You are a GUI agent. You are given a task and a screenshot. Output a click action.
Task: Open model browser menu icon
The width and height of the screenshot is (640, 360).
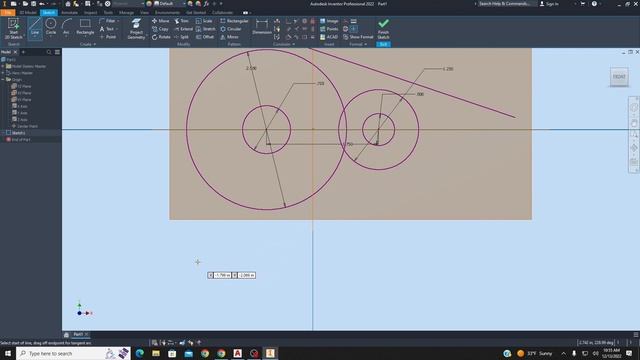coord(57,52)
